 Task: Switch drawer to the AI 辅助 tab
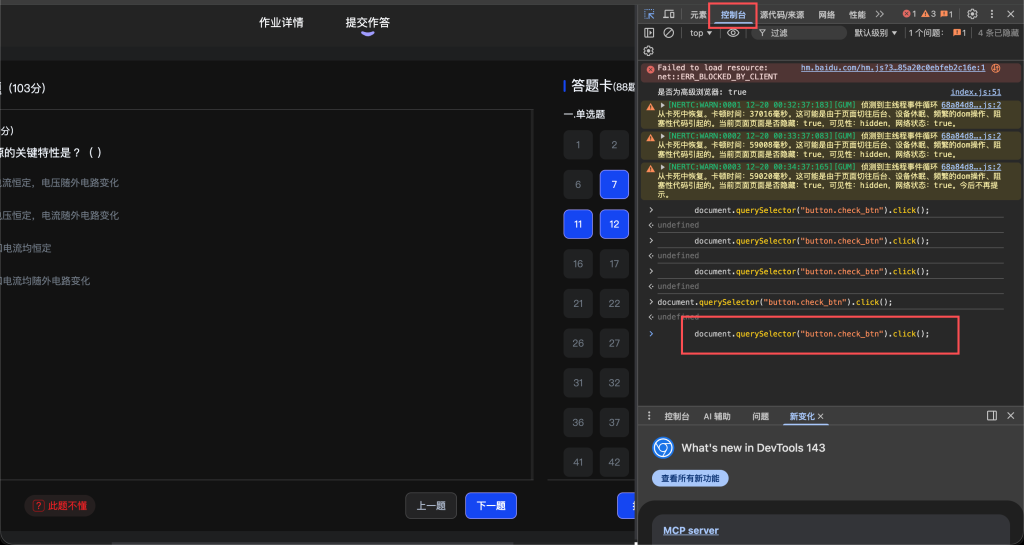[717, 416]
